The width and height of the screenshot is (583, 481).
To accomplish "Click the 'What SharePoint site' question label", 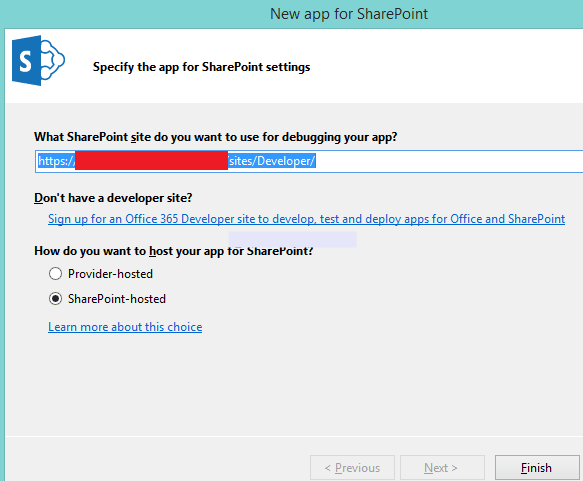I will point(216,137).
